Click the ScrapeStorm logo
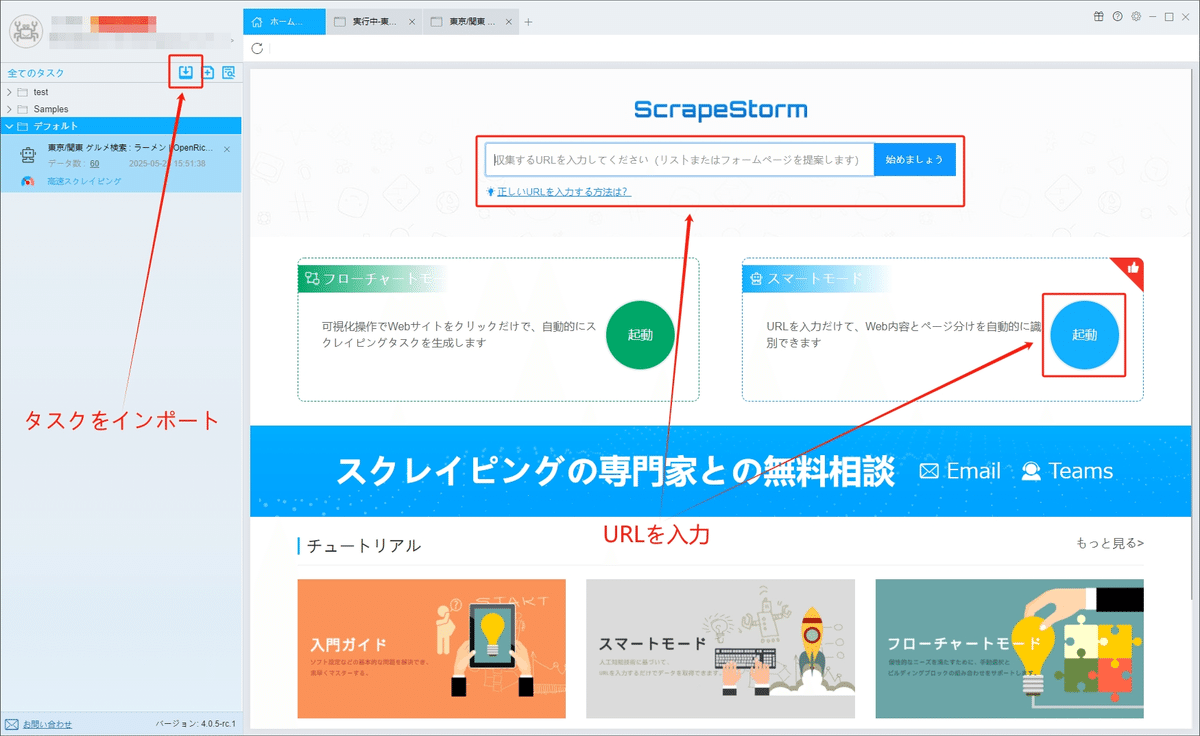 click(720, 110)
